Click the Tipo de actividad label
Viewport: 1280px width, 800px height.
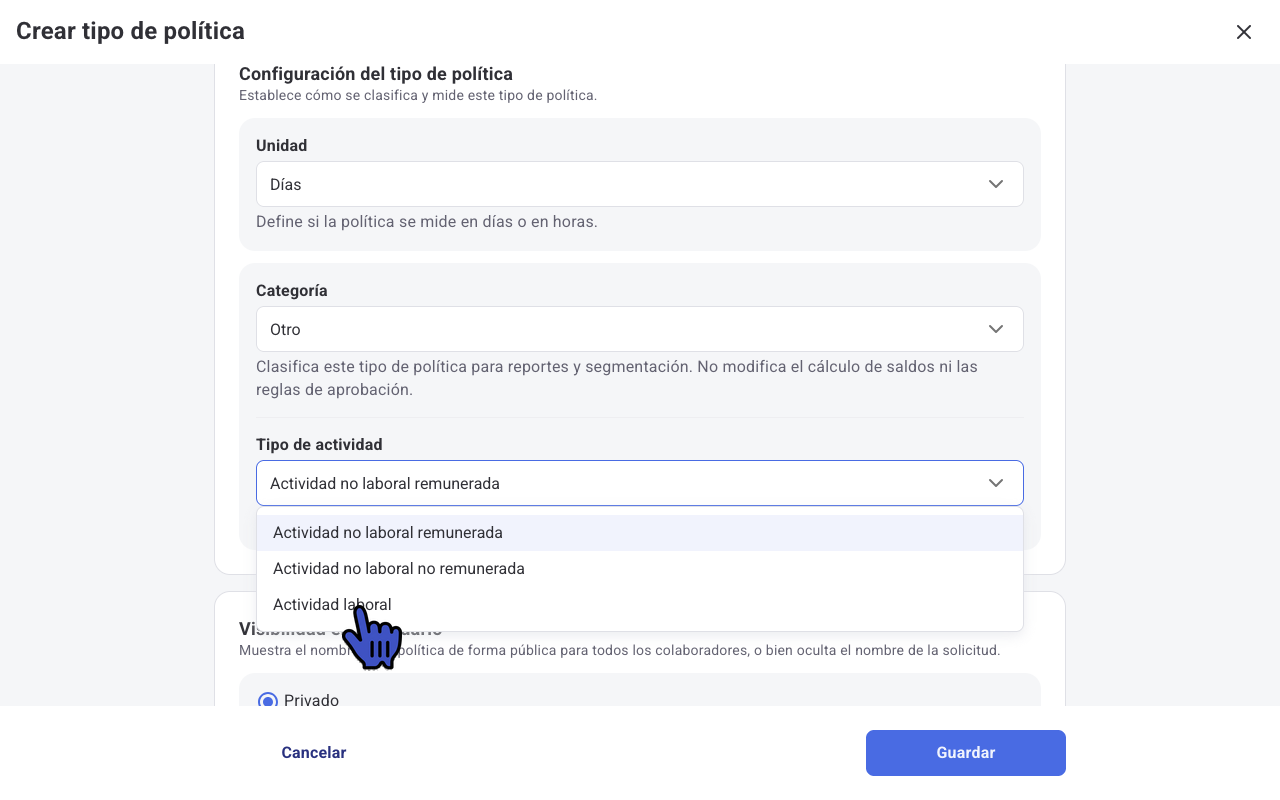319,445
